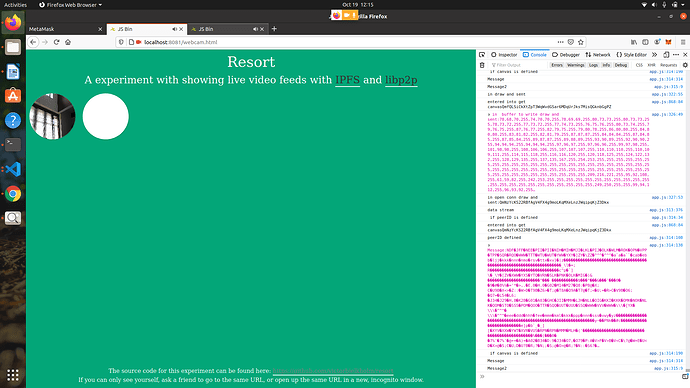Image resolution: width=690 pixels, height=388 pixels.
Task: Clear the console with the trash icon
Action: (482, 65)
